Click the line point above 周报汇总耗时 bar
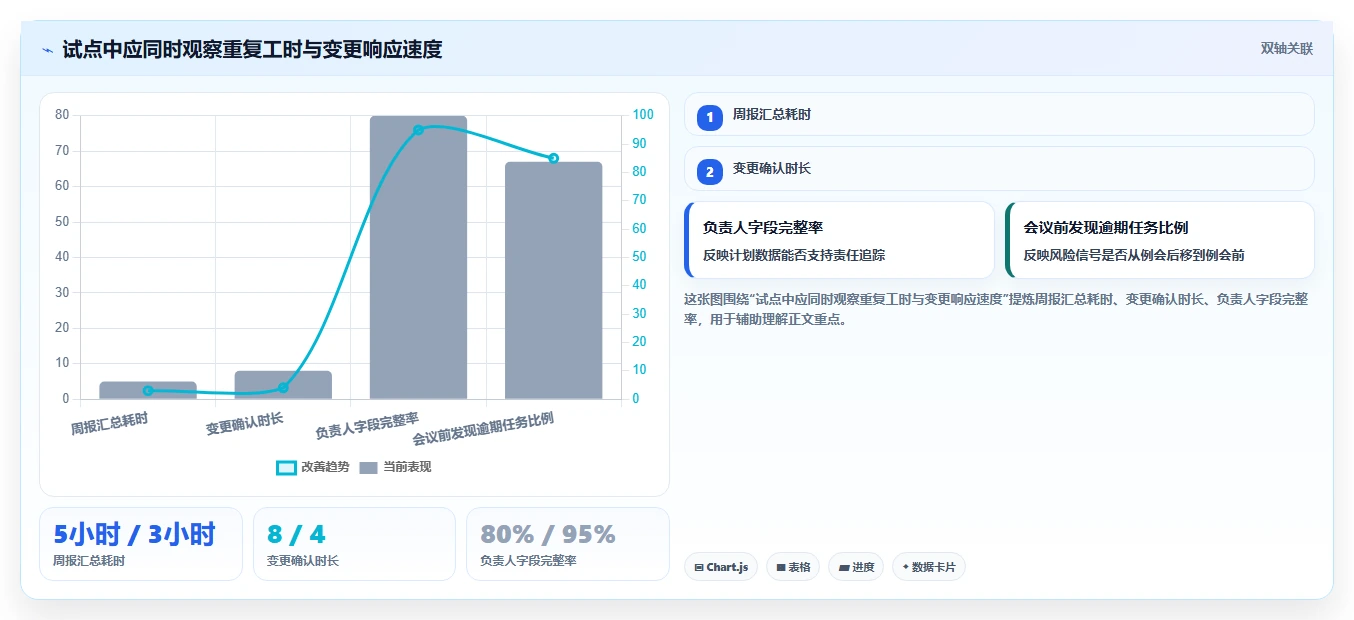 (x=148, y=391)
